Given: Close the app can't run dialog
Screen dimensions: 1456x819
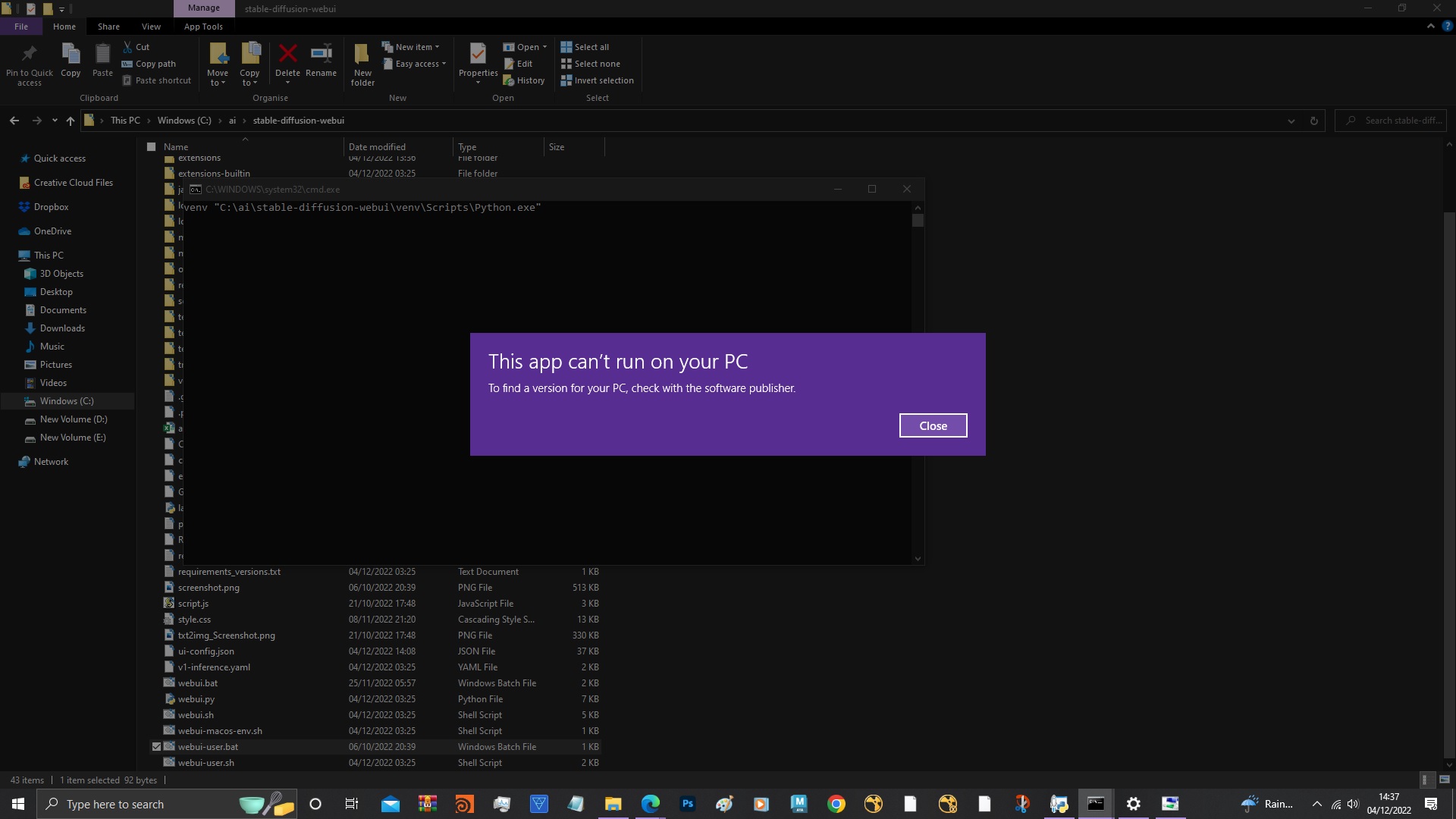Looking at the screenshot, I should point(933,425).
